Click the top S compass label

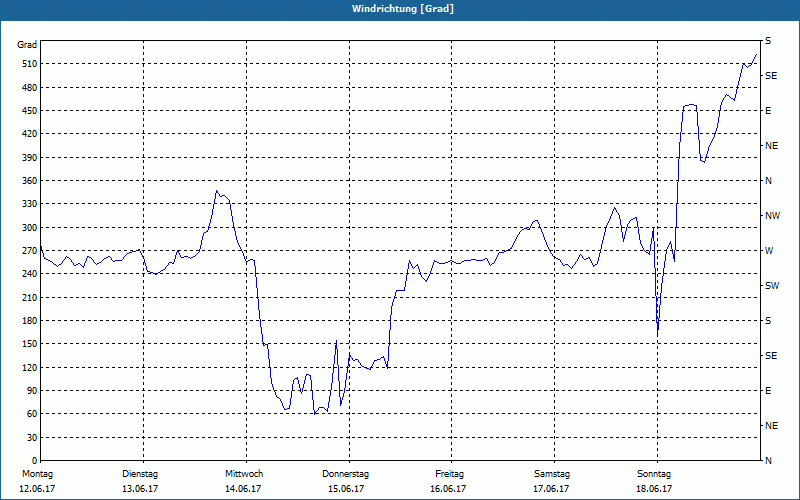click(x=768, y=41)
